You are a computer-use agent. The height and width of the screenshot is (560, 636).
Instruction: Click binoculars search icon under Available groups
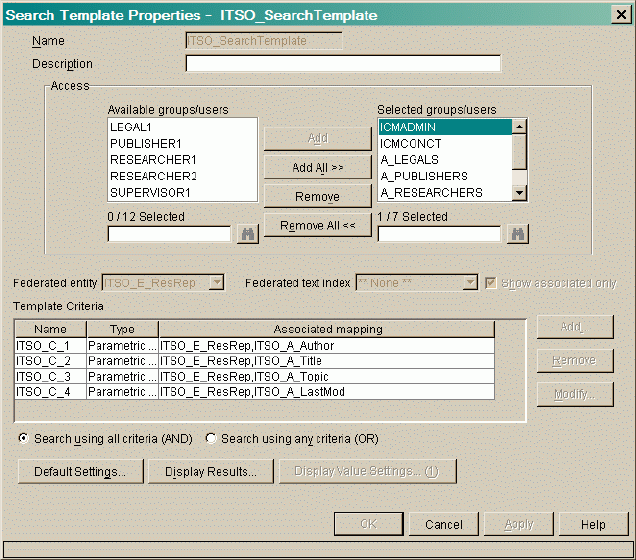click(x=247, y=233)
